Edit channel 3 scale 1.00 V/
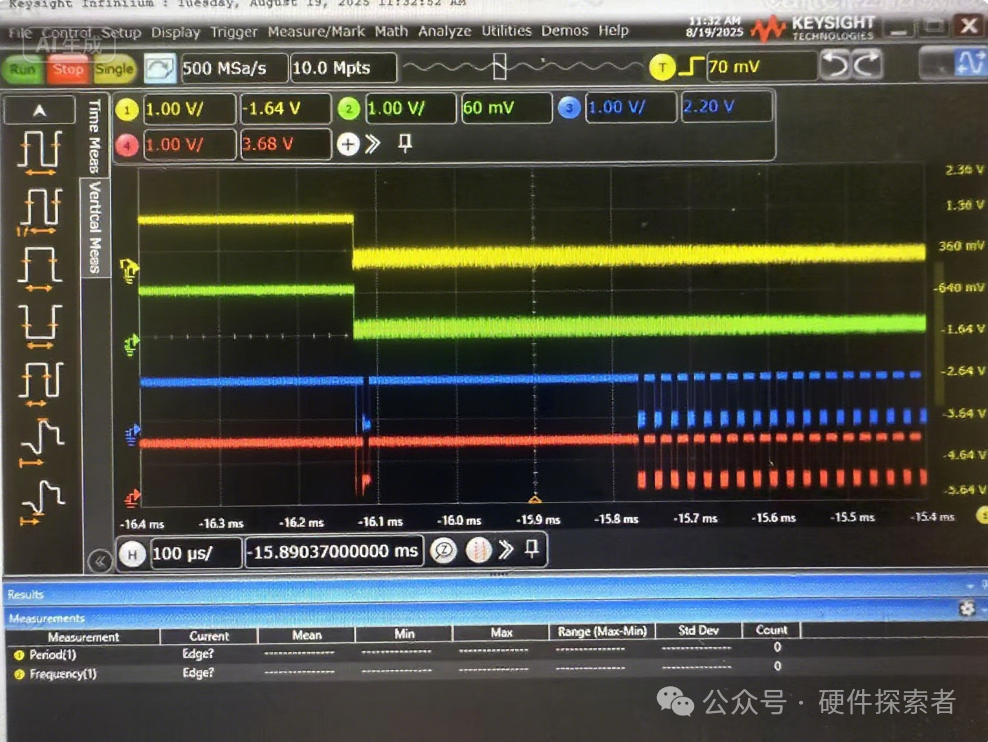The image size is (988, 742). [x=630, y=106]
